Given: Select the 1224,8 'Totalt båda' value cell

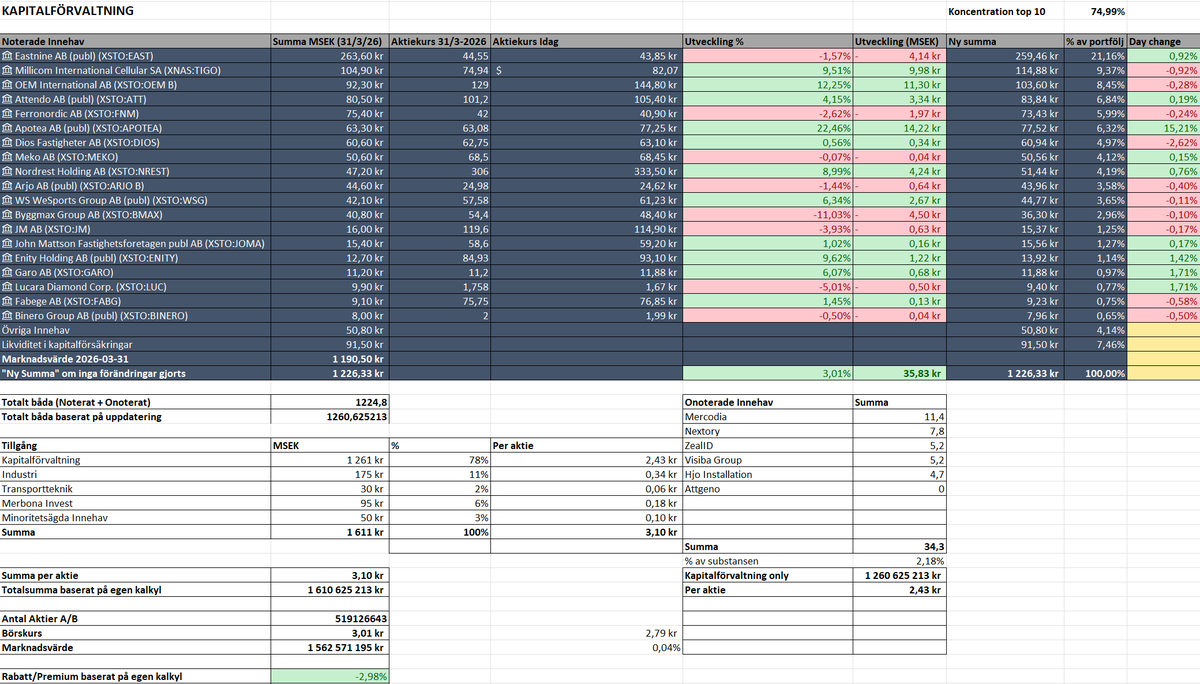Looking at the screenshot, I should [330, 402].
